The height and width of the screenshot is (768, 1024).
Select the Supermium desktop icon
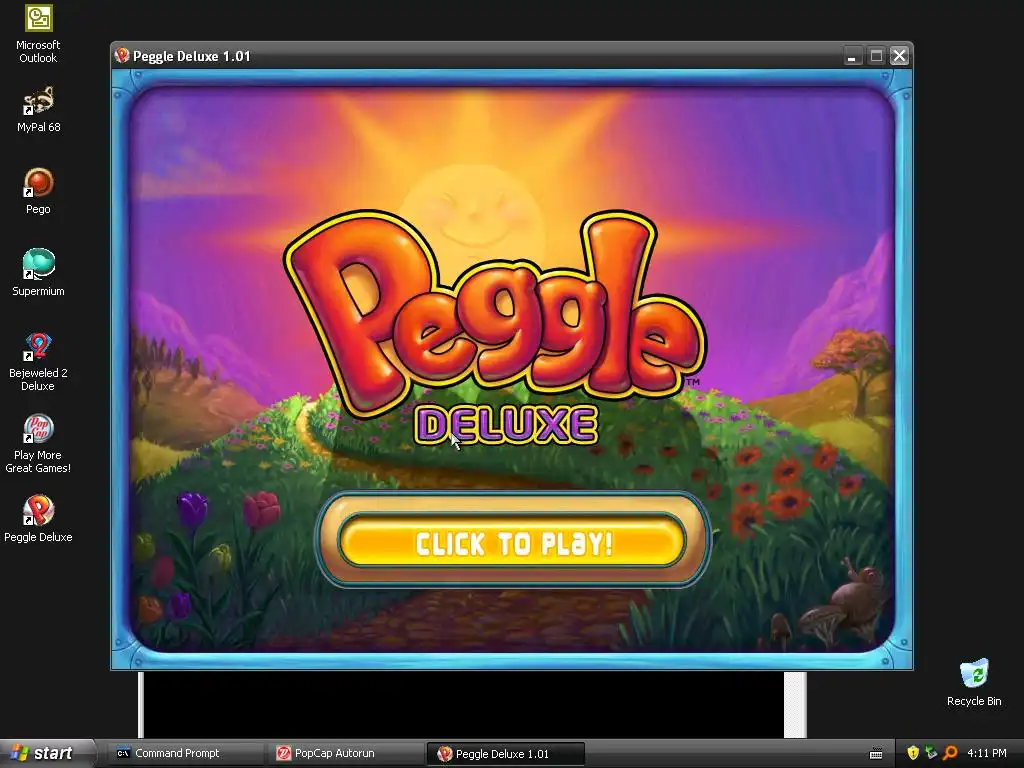(x=38, y=273)
